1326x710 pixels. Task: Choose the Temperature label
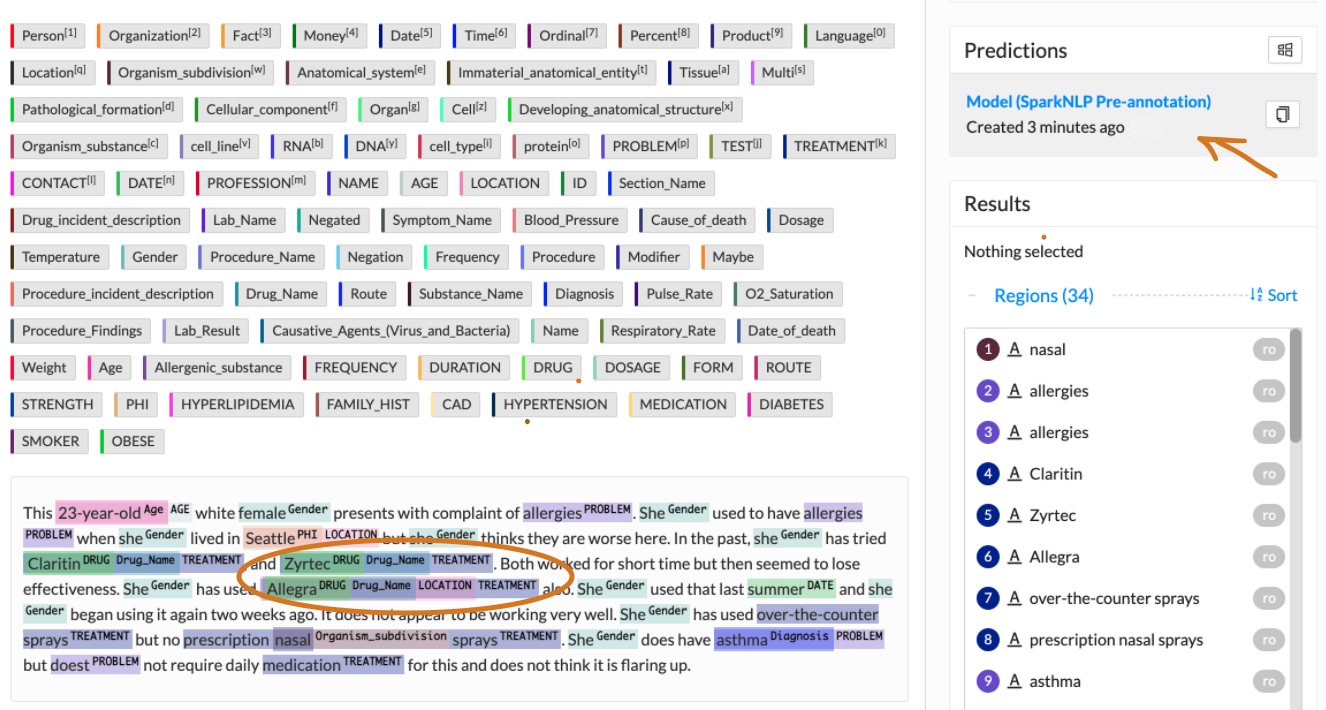pos(60,257)
